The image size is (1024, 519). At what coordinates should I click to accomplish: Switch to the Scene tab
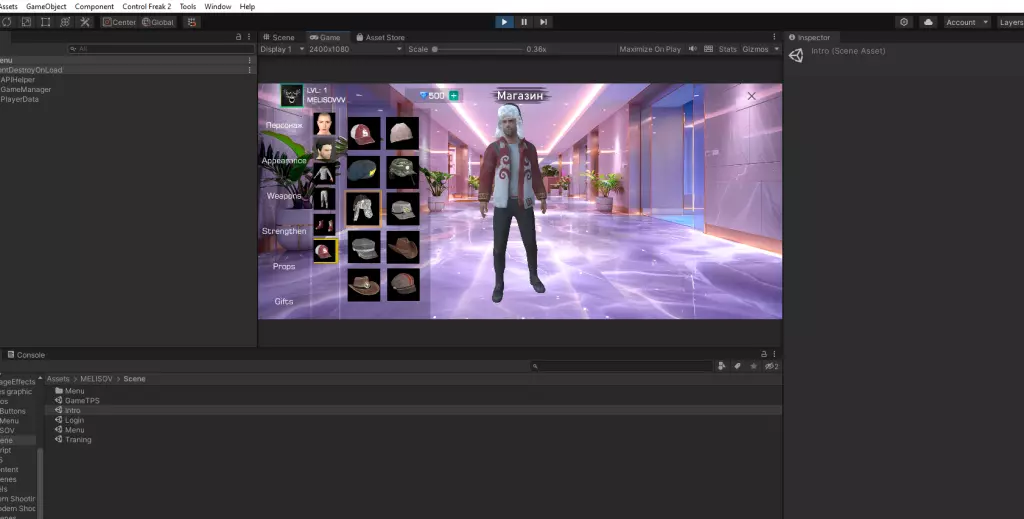[x=281, y=37]
